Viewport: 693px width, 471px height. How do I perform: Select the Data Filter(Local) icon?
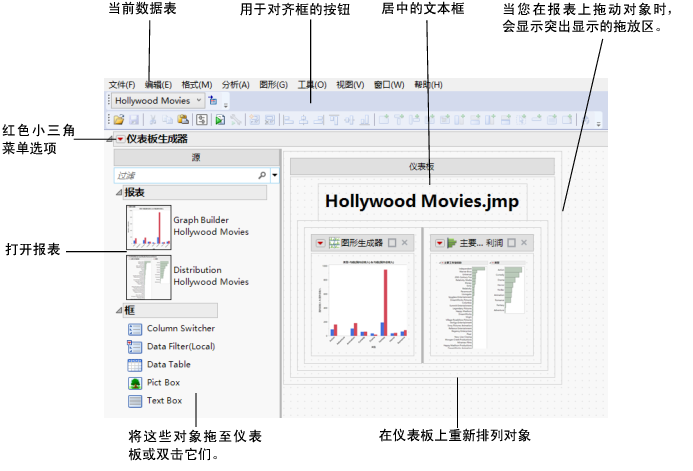[135, 347]
